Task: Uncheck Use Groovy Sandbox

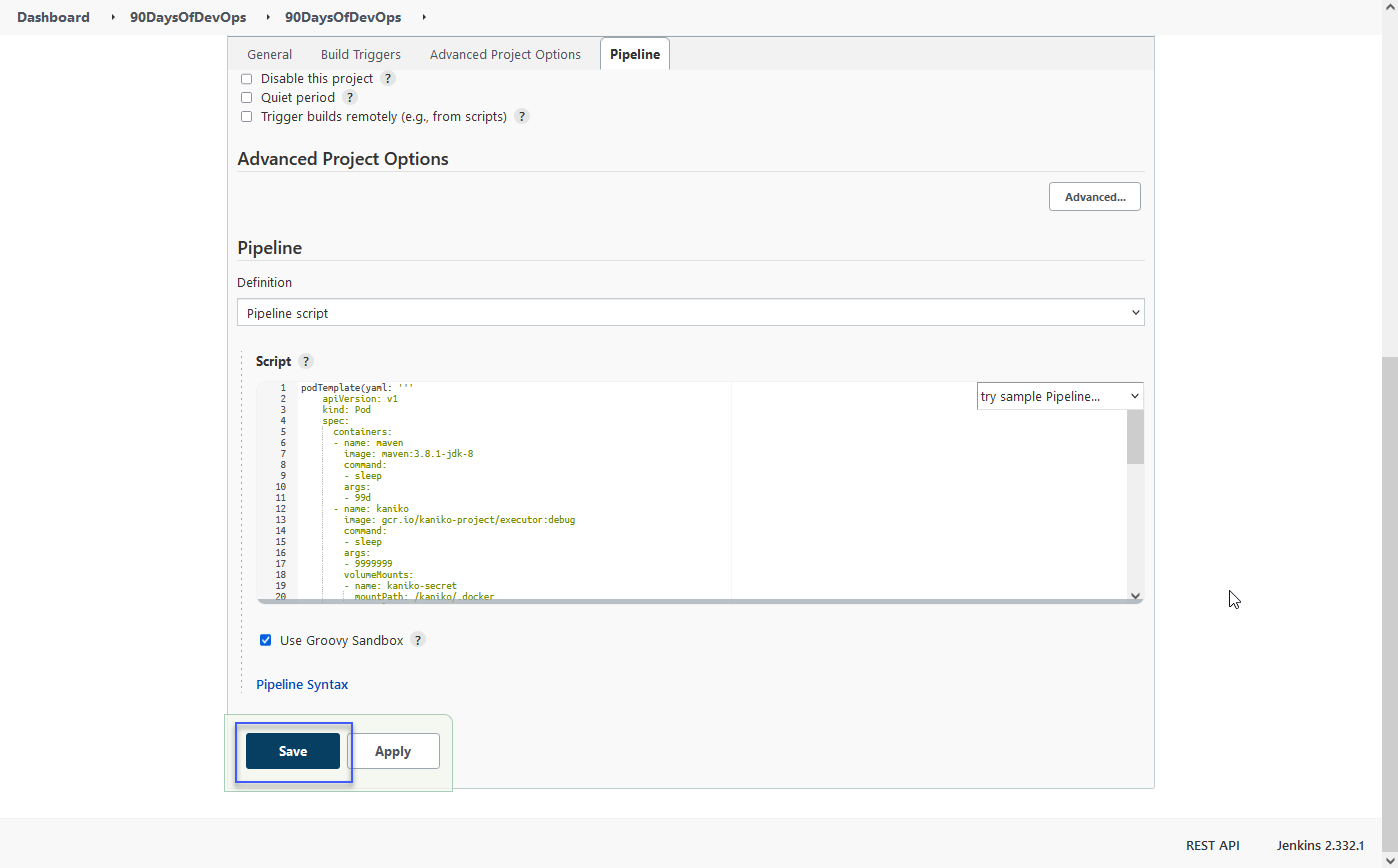Action: [x=265, y=641]
